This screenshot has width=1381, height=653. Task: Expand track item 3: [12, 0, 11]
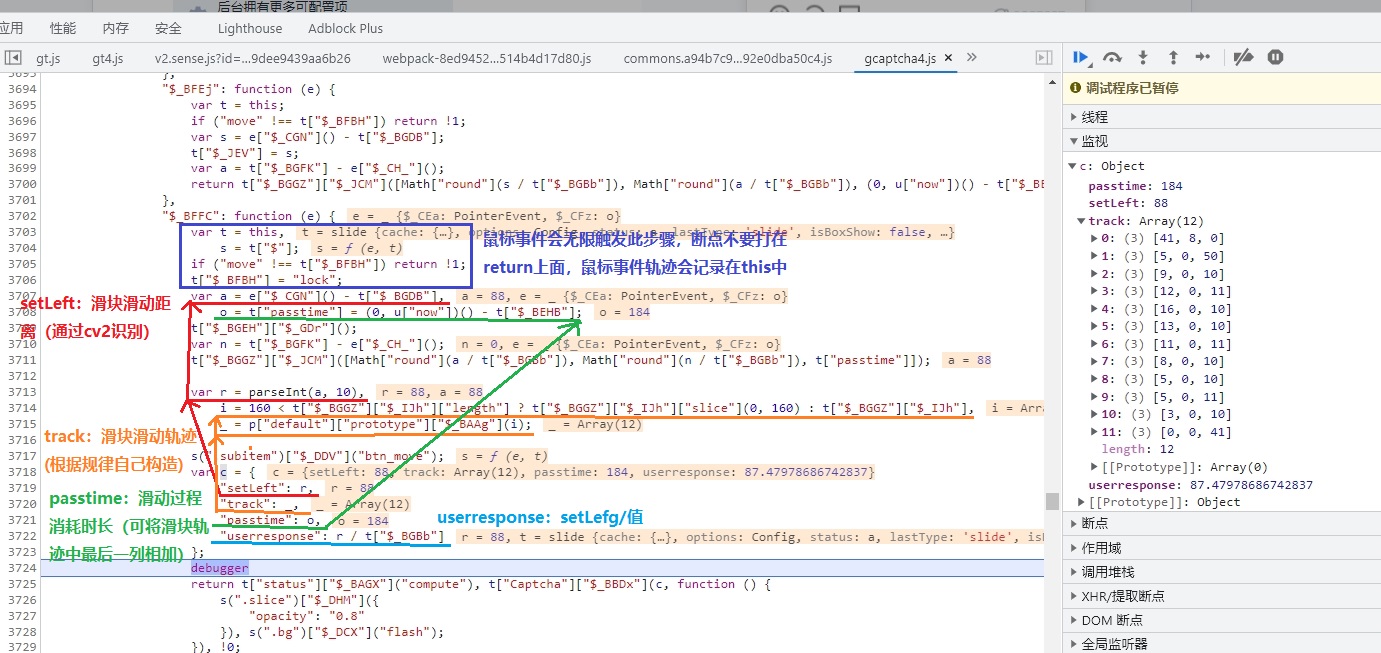pyautogui.click(x=1094, y=291)
